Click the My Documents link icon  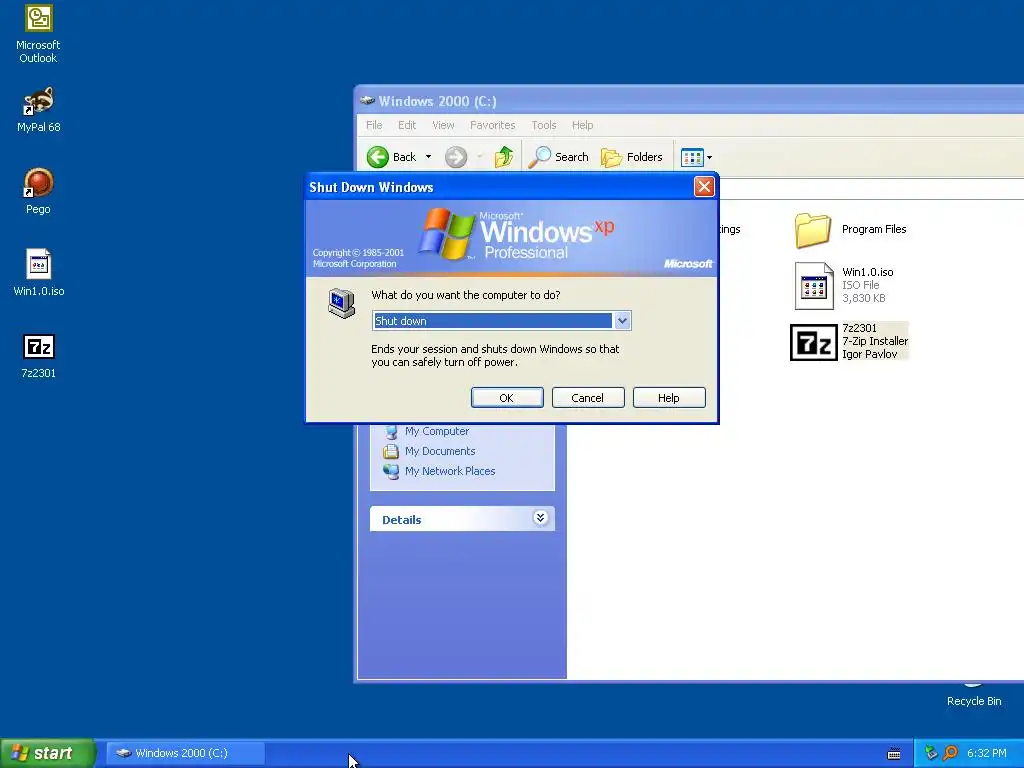391,451
